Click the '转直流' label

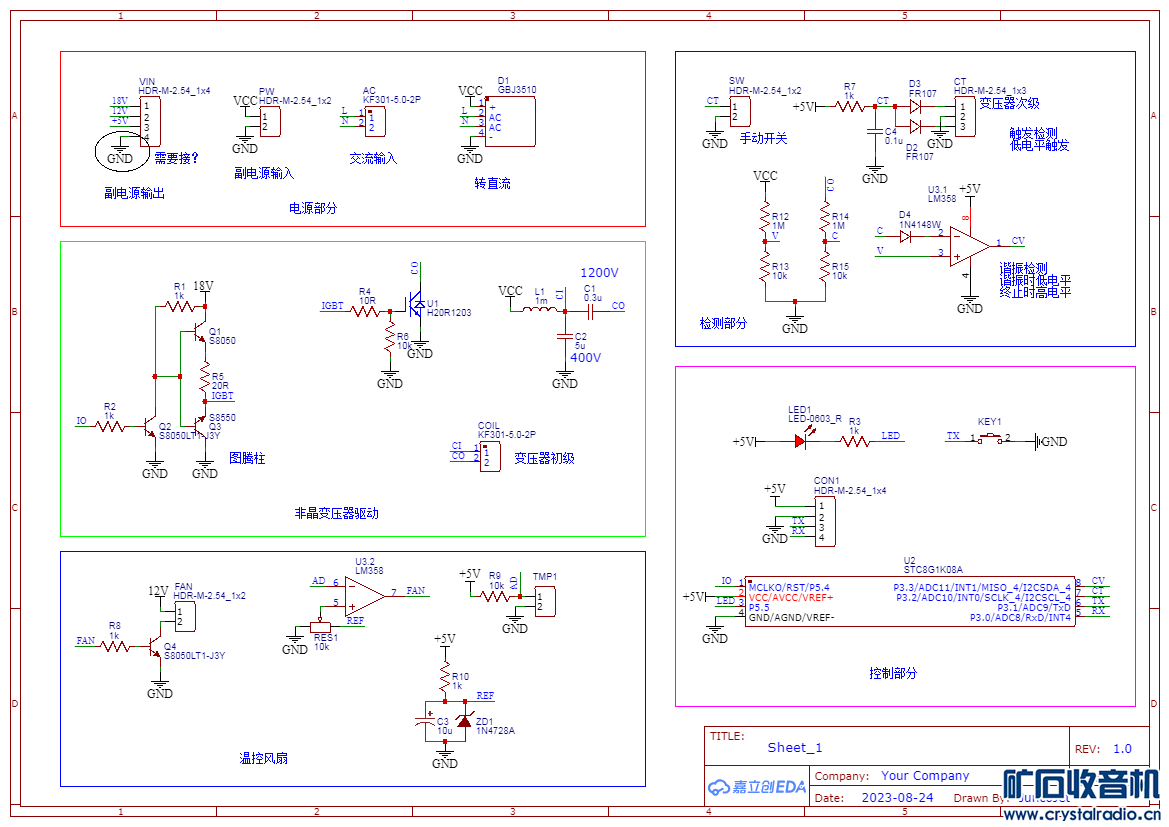pos(492,183)
